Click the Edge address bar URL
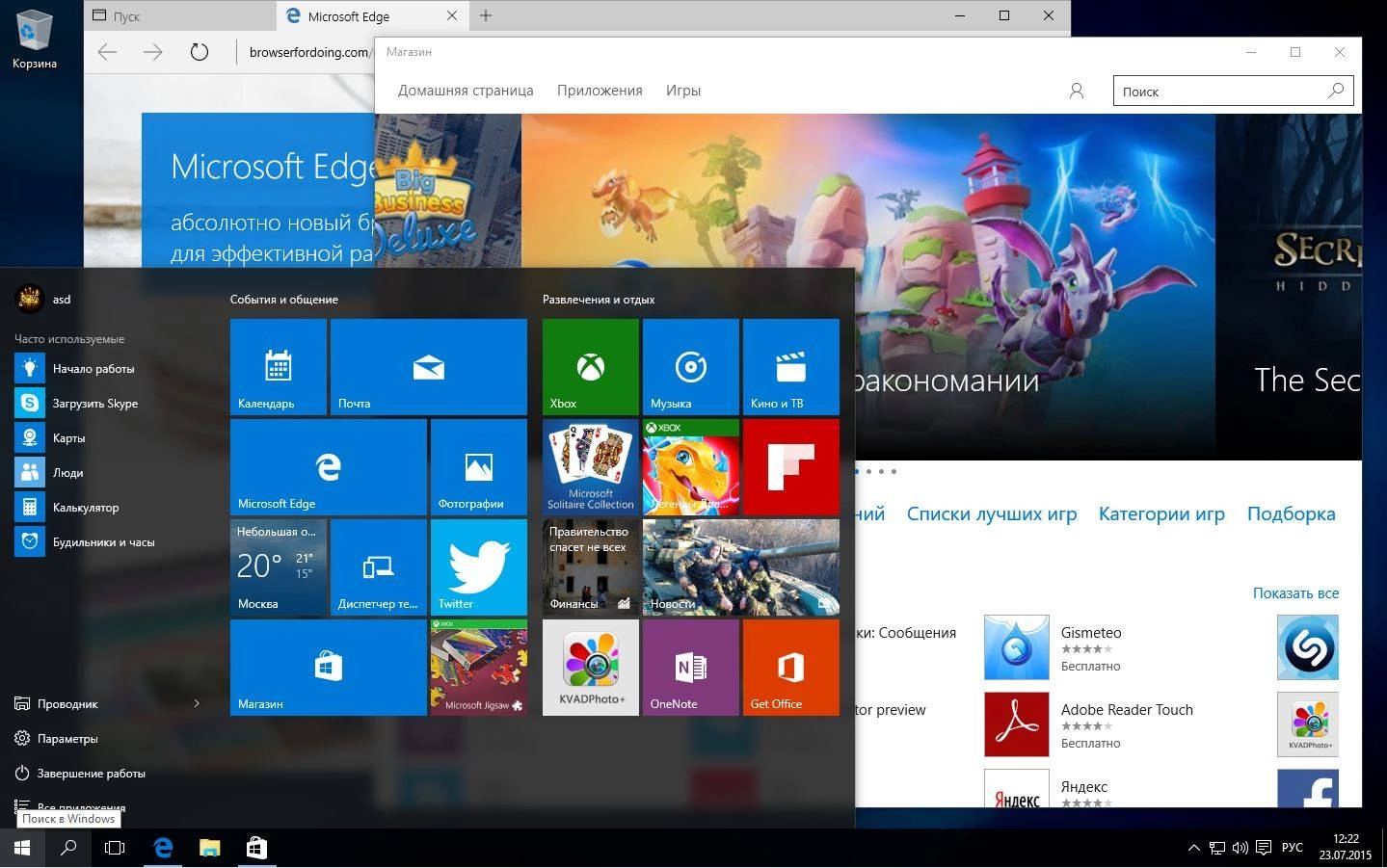Image resolution: width=1387 pixels, height=868 pixels. pos(308,52)
